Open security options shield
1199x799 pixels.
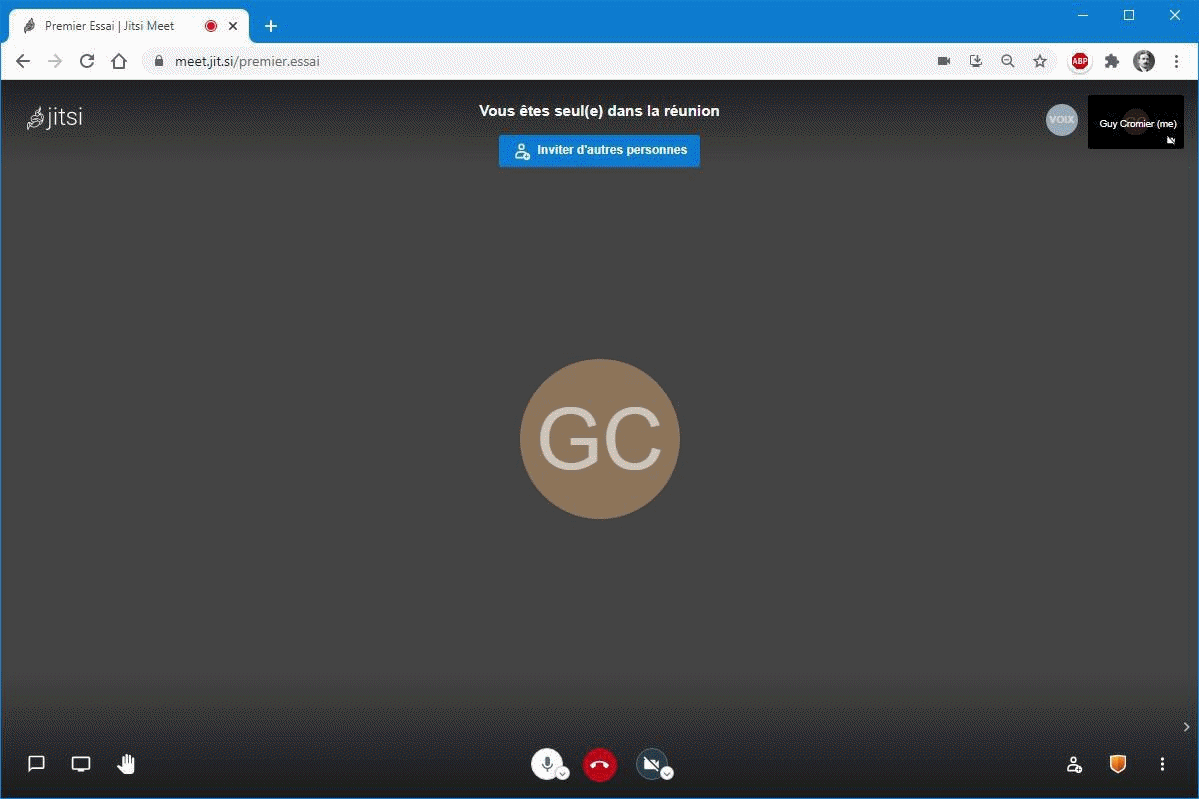1118,764
